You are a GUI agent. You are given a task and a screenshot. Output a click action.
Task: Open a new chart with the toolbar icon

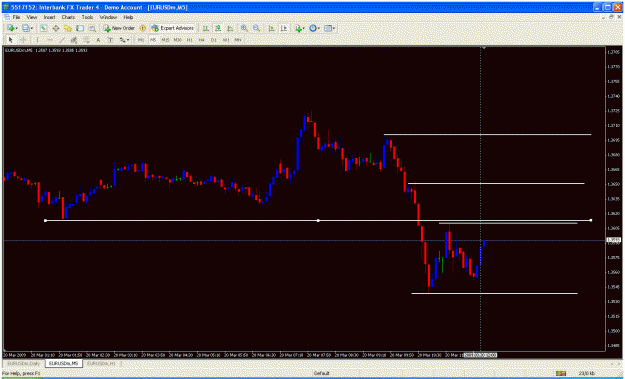pos(10,28)
